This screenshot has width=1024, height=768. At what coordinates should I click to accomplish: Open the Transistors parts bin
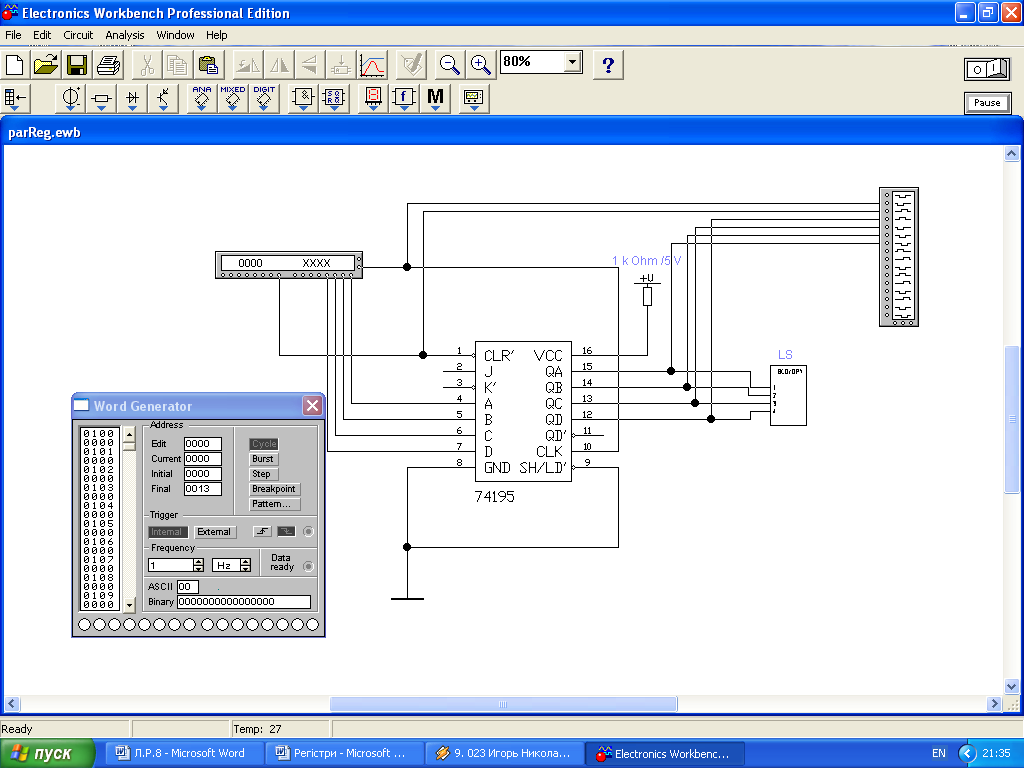[163, 99]
